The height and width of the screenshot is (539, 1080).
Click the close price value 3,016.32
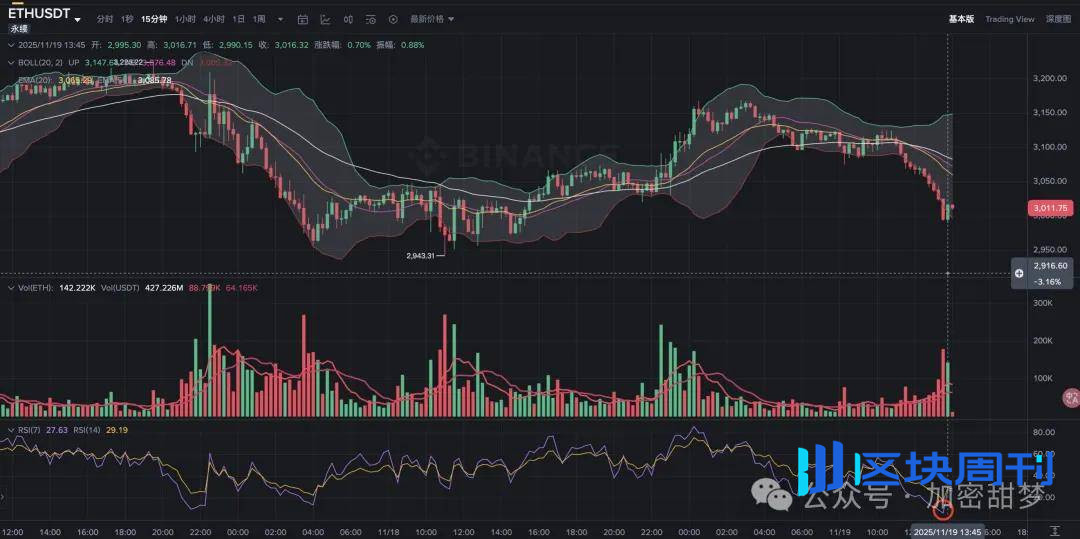(291, 45)
